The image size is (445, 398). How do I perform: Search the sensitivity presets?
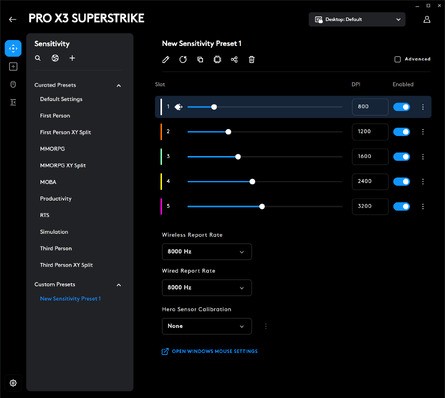(x=38, y=58)
